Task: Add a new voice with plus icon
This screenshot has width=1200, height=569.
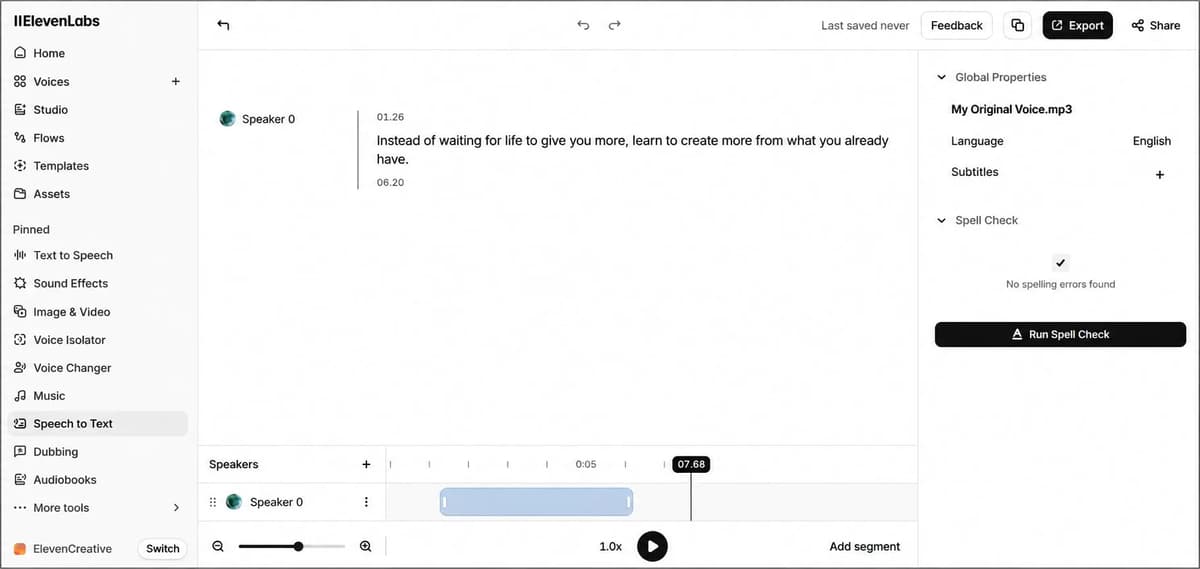Action: point(176,81)
